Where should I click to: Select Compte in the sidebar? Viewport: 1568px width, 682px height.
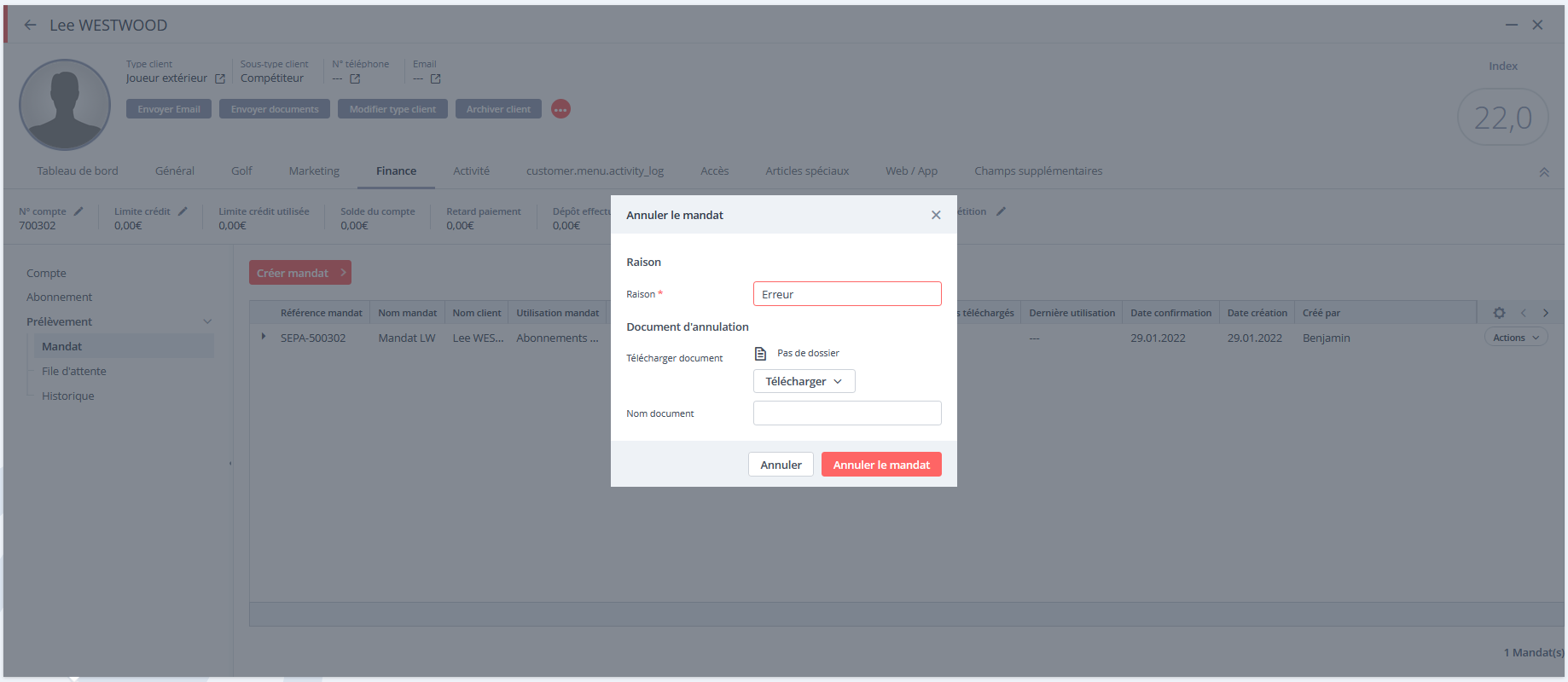coord(46,274)
